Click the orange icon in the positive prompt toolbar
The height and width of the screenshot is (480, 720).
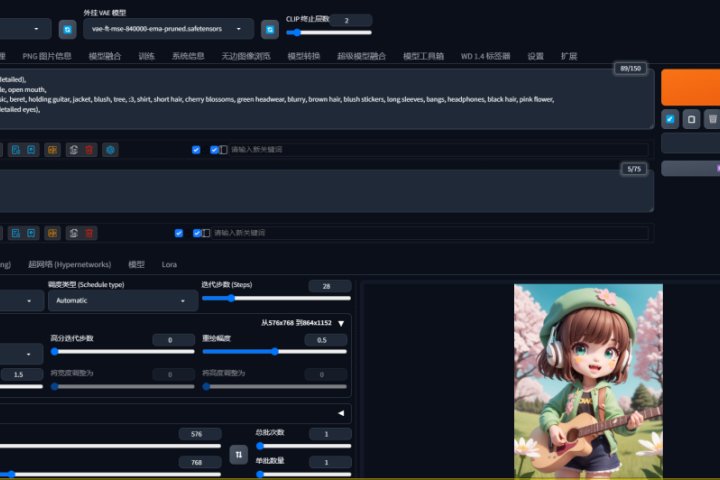pos(52,150)
